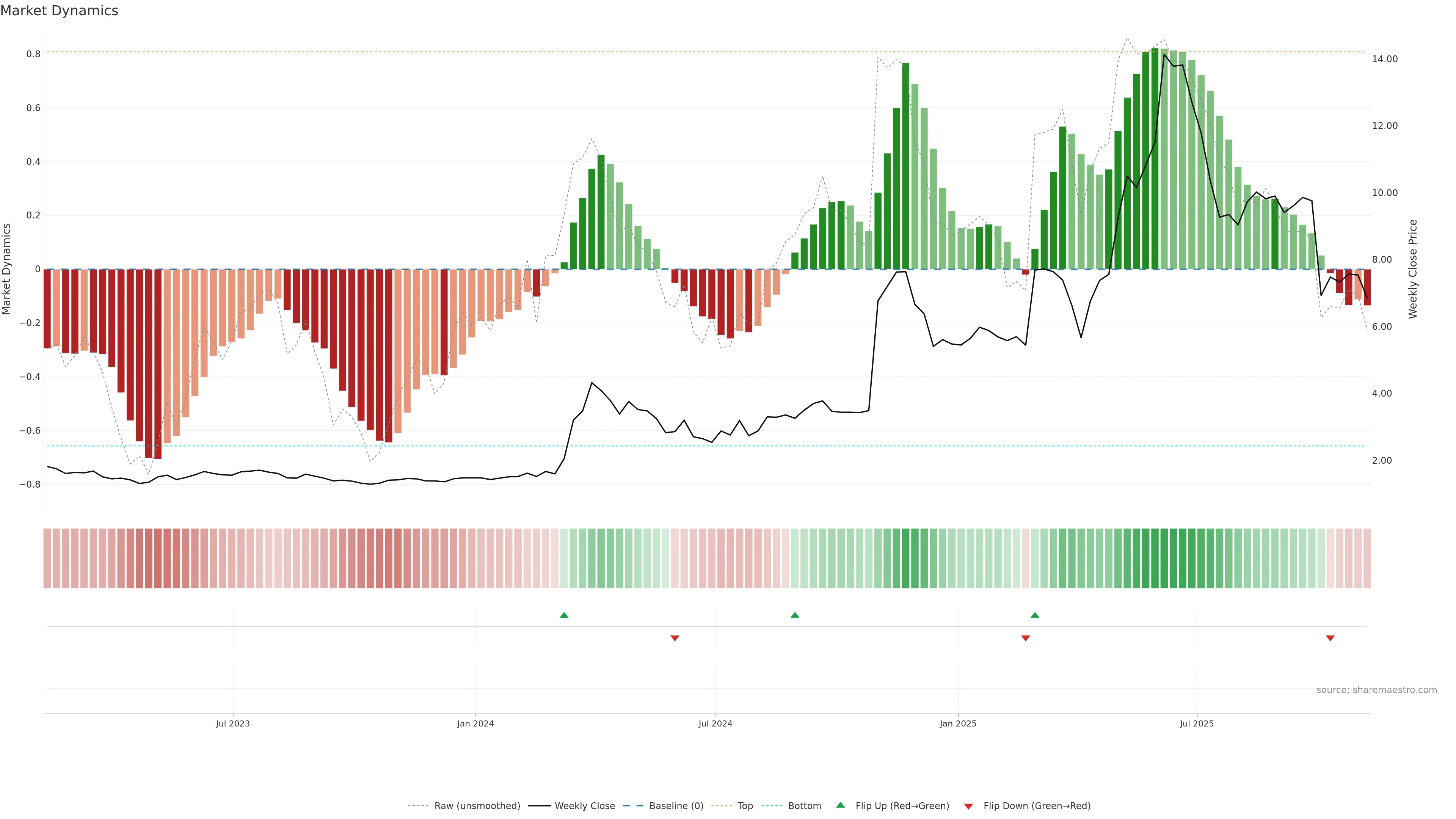Click the darkest green heatmap strip cell
This screenshot has width=1456, height=819.
point(1155,559)
